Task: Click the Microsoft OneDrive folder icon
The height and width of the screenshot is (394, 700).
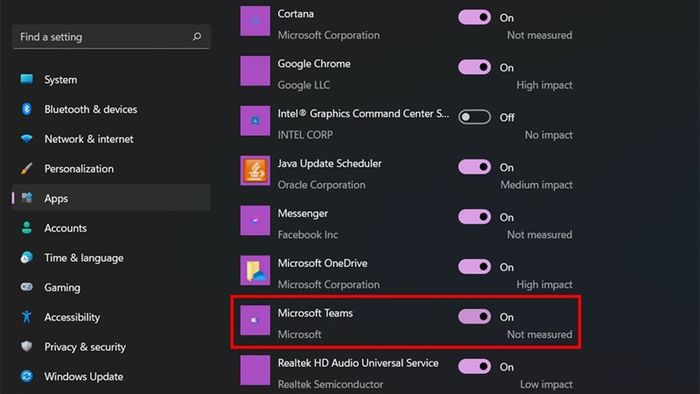Action: [x=255, y=270]
